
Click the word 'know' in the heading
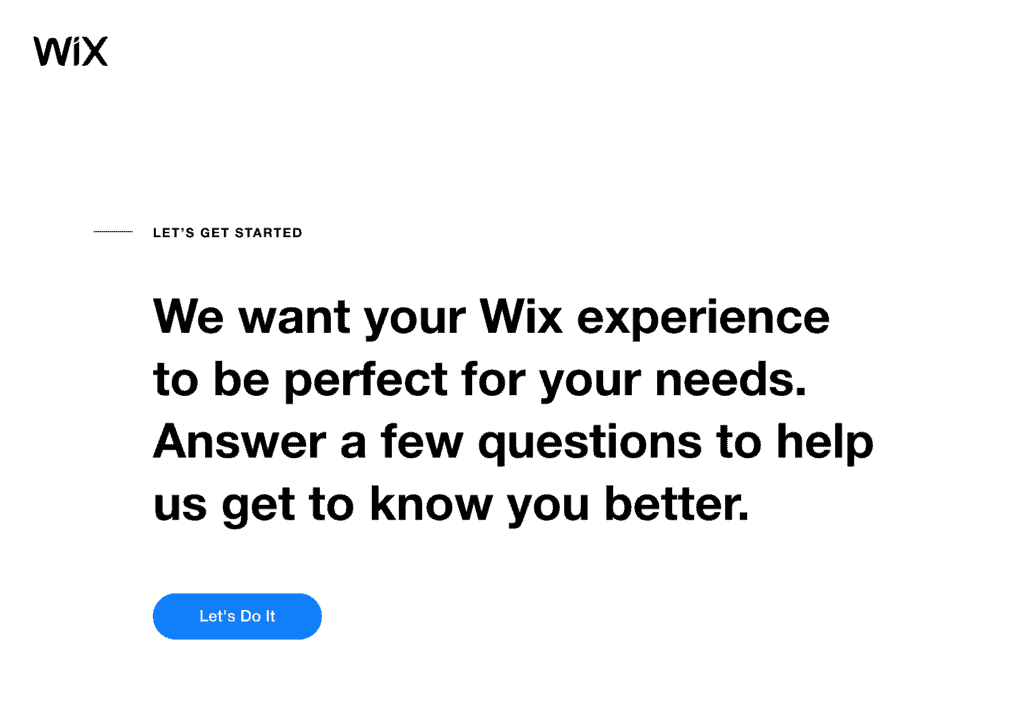pos(431,503)
